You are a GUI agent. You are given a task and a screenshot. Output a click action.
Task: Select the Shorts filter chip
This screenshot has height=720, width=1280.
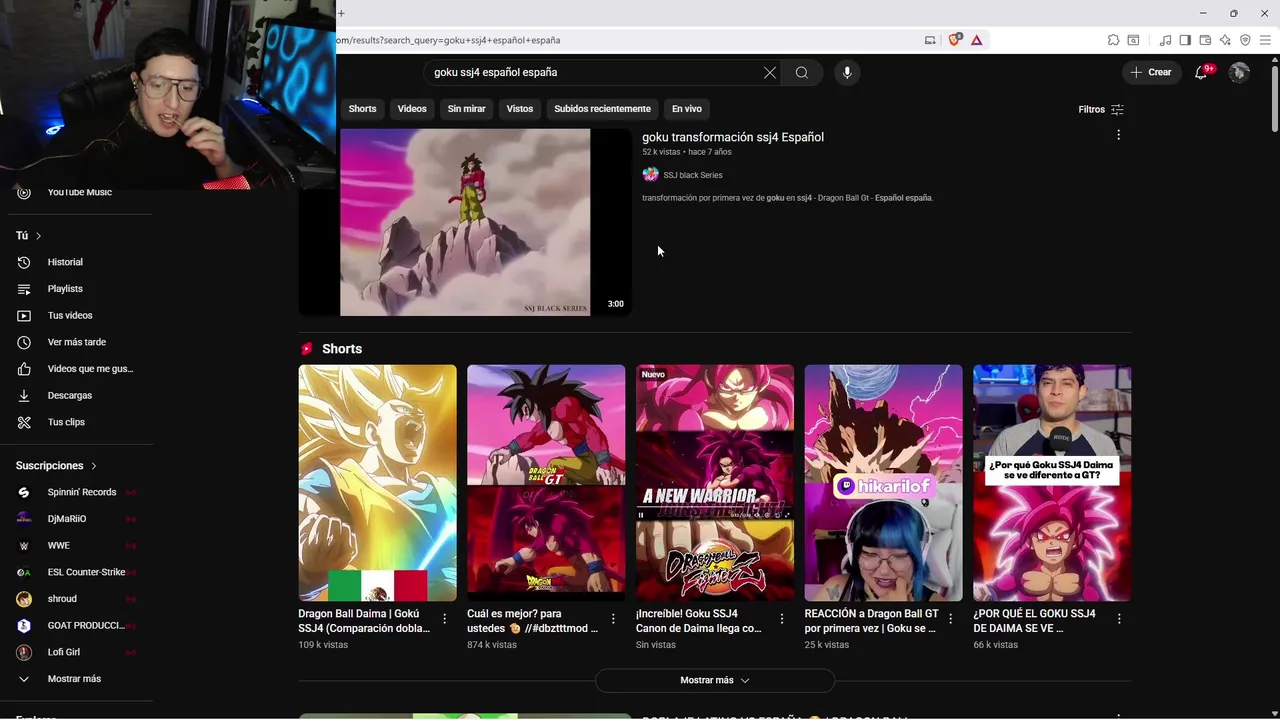[x=362, y=109]
